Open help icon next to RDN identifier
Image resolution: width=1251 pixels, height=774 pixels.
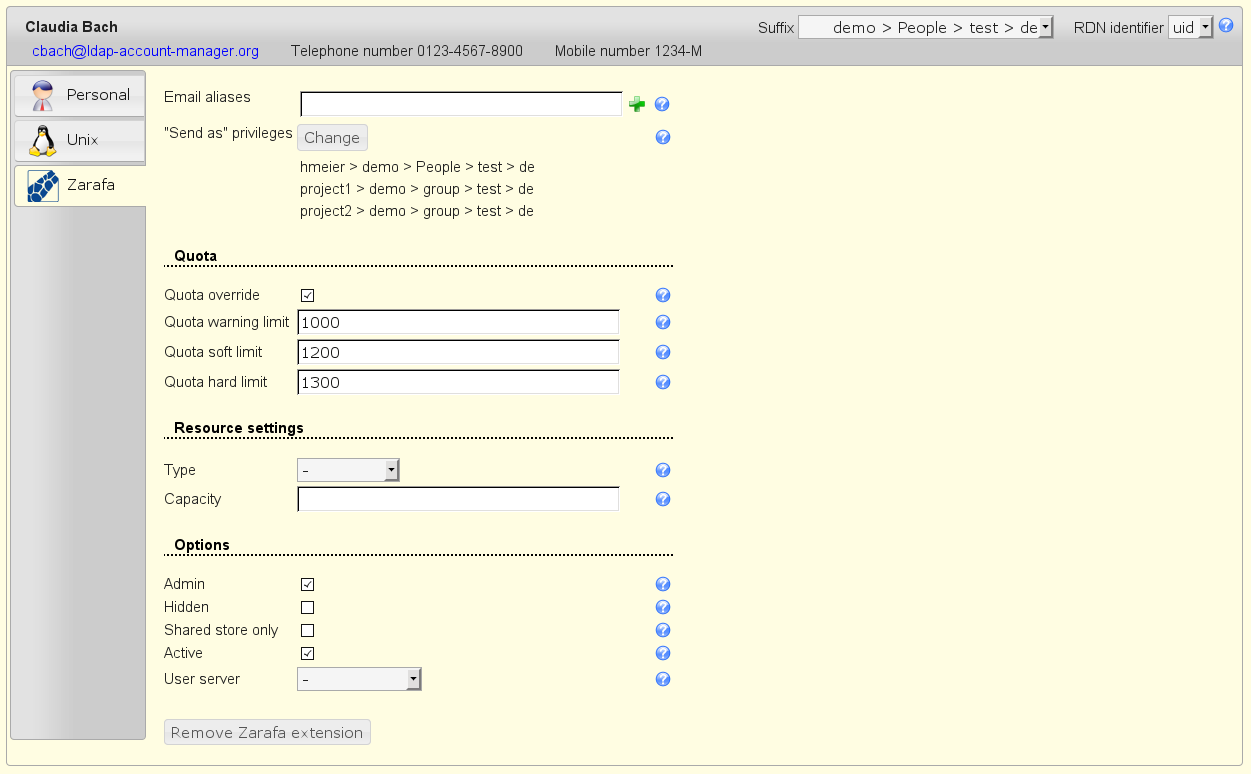click(x=1225, y=26)
